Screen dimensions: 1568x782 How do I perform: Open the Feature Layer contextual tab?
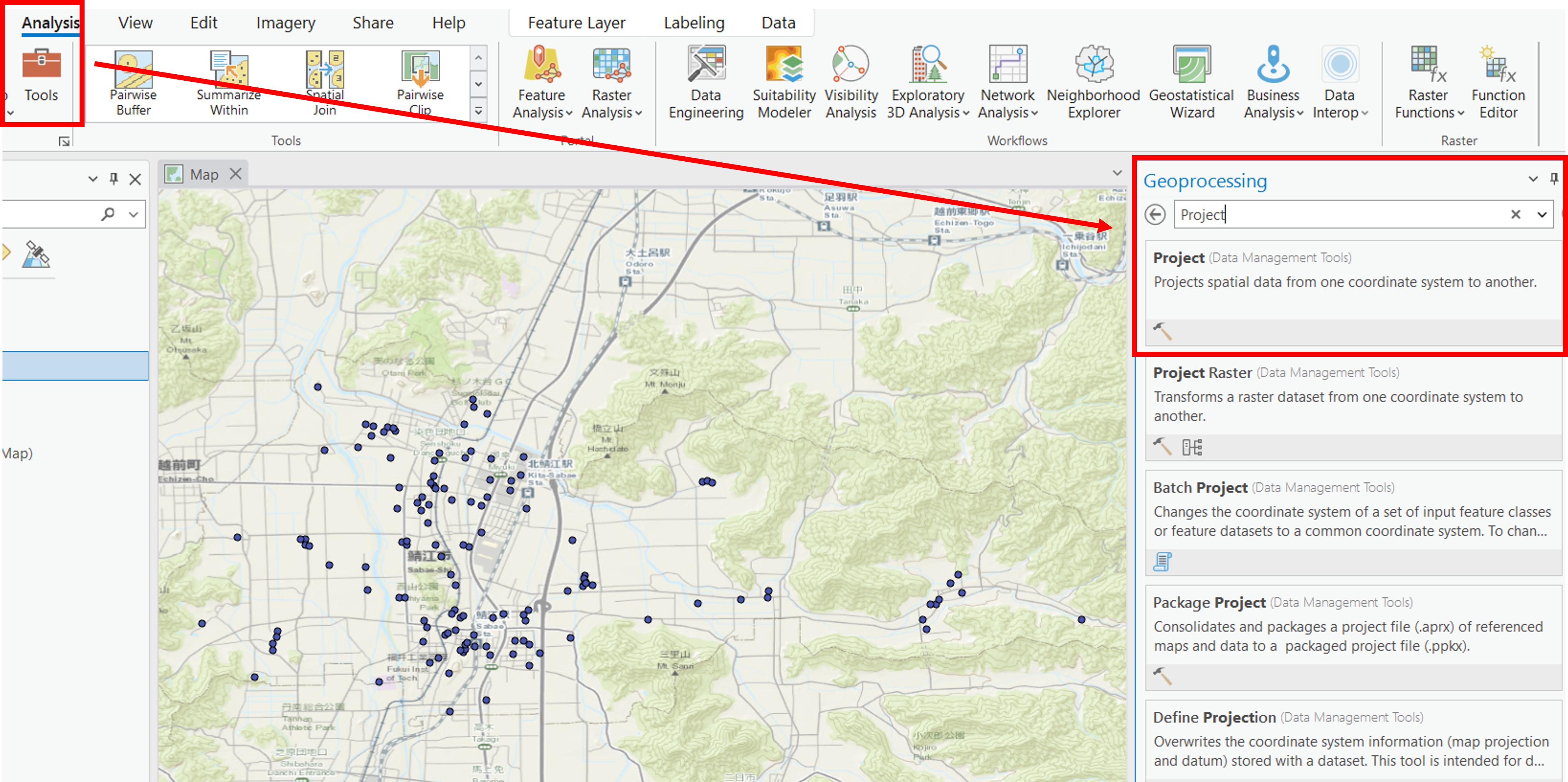coord(577,22)
